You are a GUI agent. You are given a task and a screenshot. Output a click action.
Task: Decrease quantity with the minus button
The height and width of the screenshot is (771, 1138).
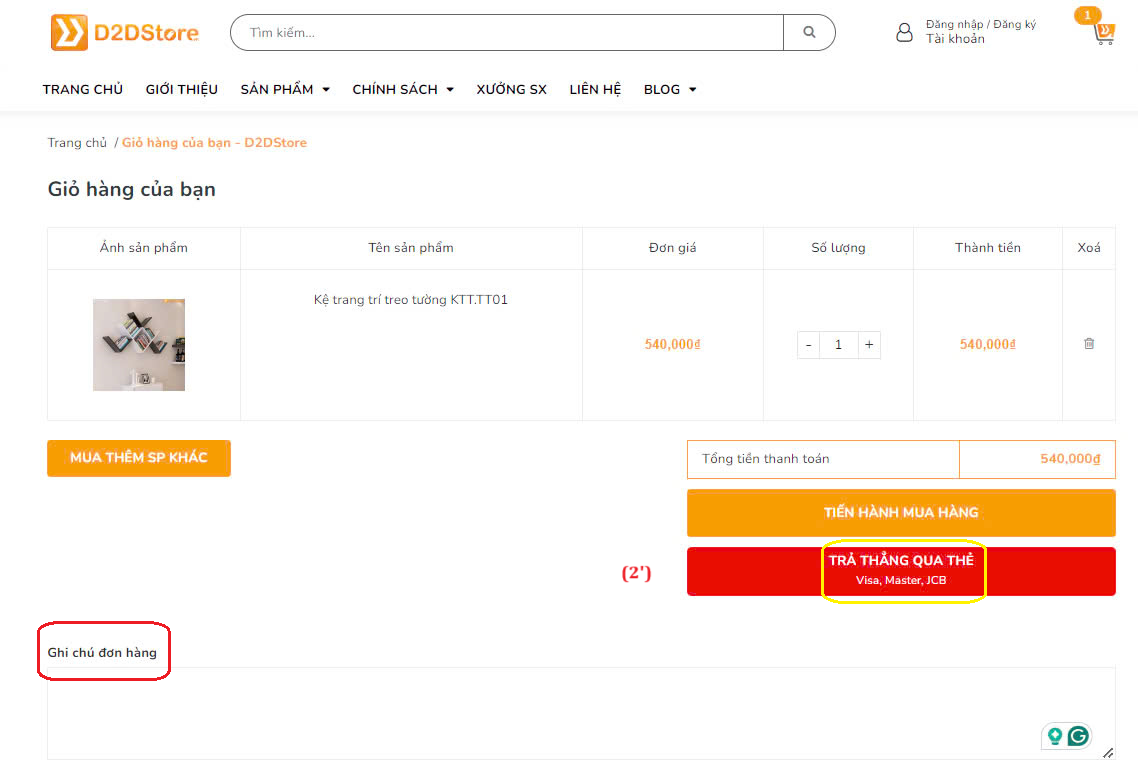[809, 345]
